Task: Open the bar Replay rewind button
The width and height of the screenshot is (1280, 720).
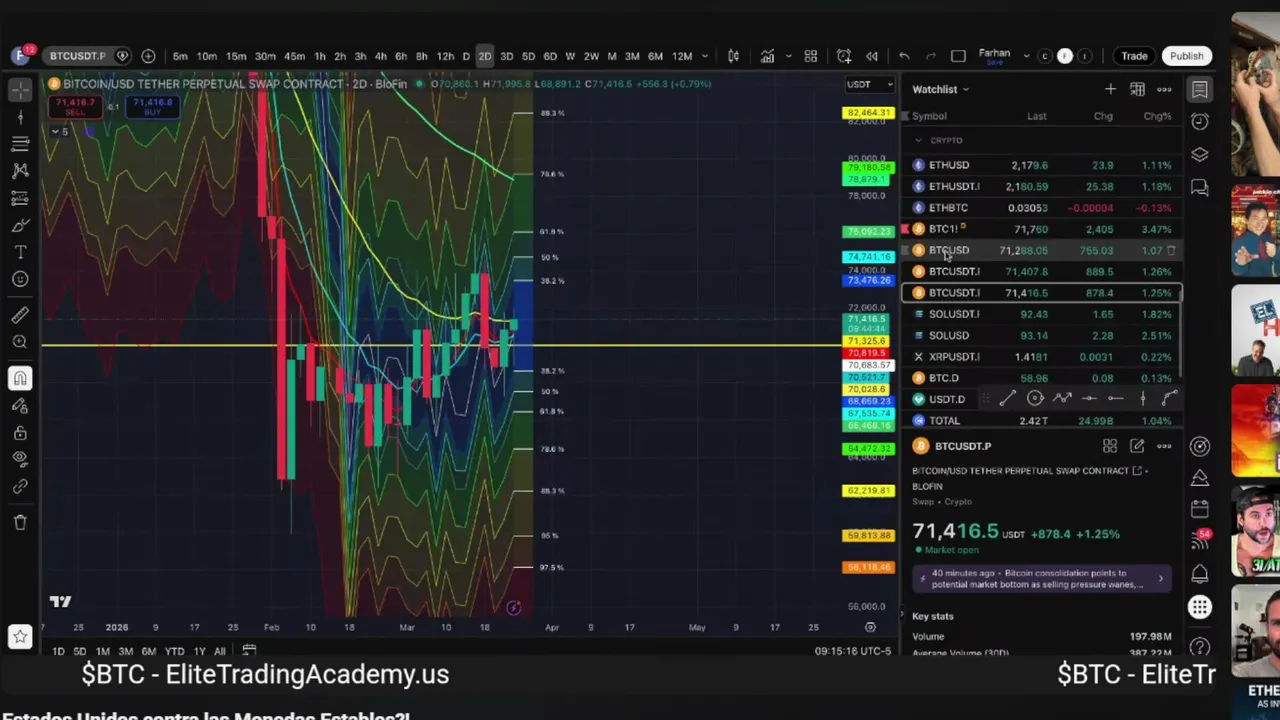Action: coord(872,56)
